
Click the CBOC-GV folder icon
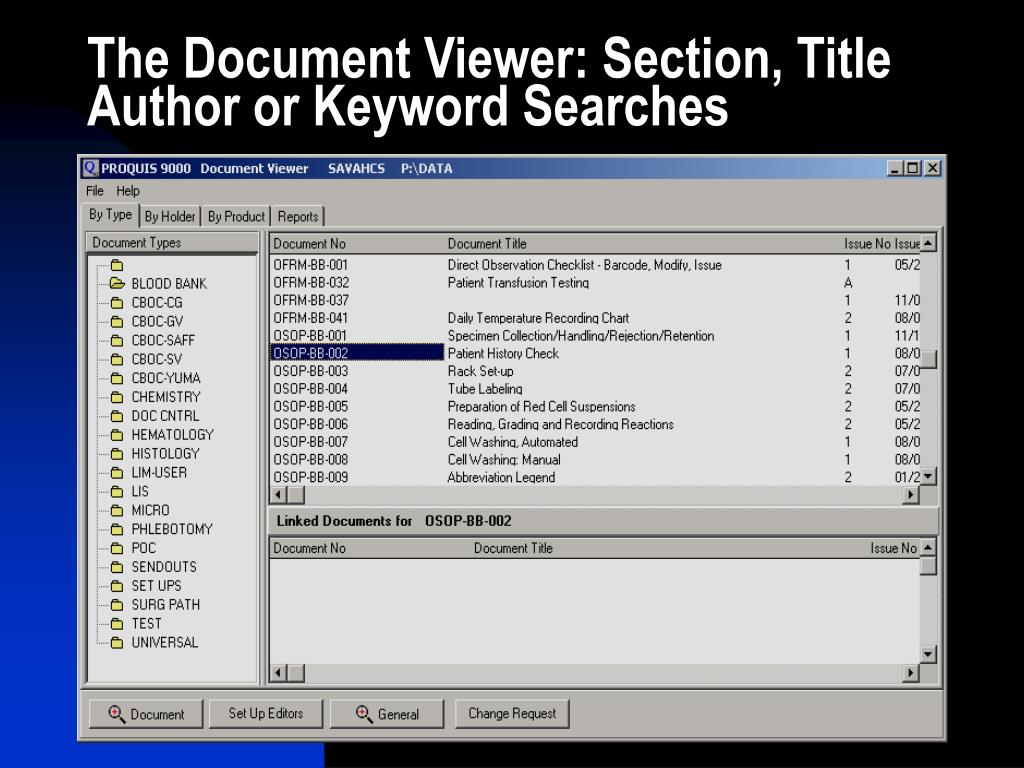point(117,321)
